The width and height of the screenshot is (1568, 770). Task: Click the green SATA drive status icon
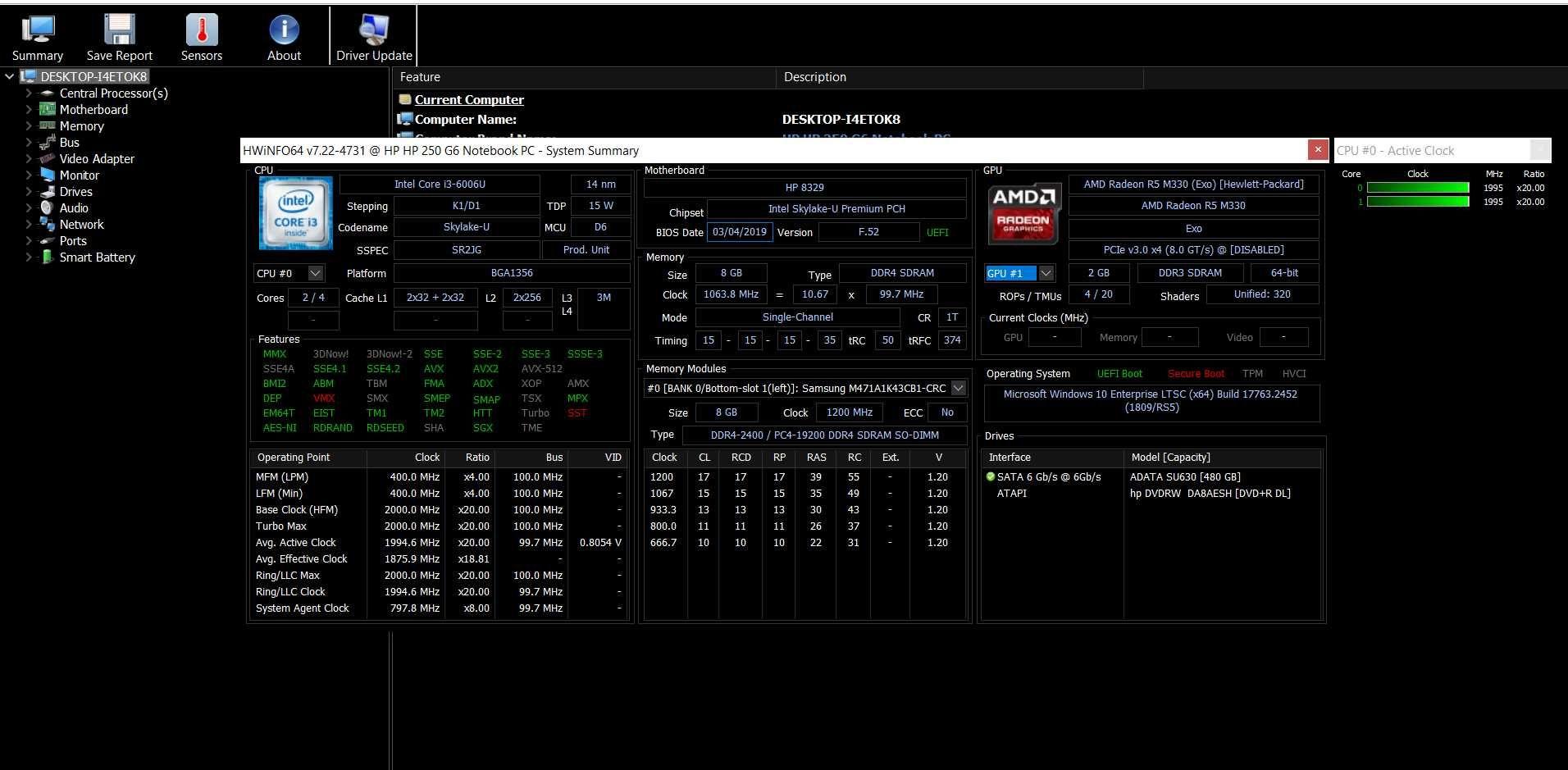click(991, 476)
